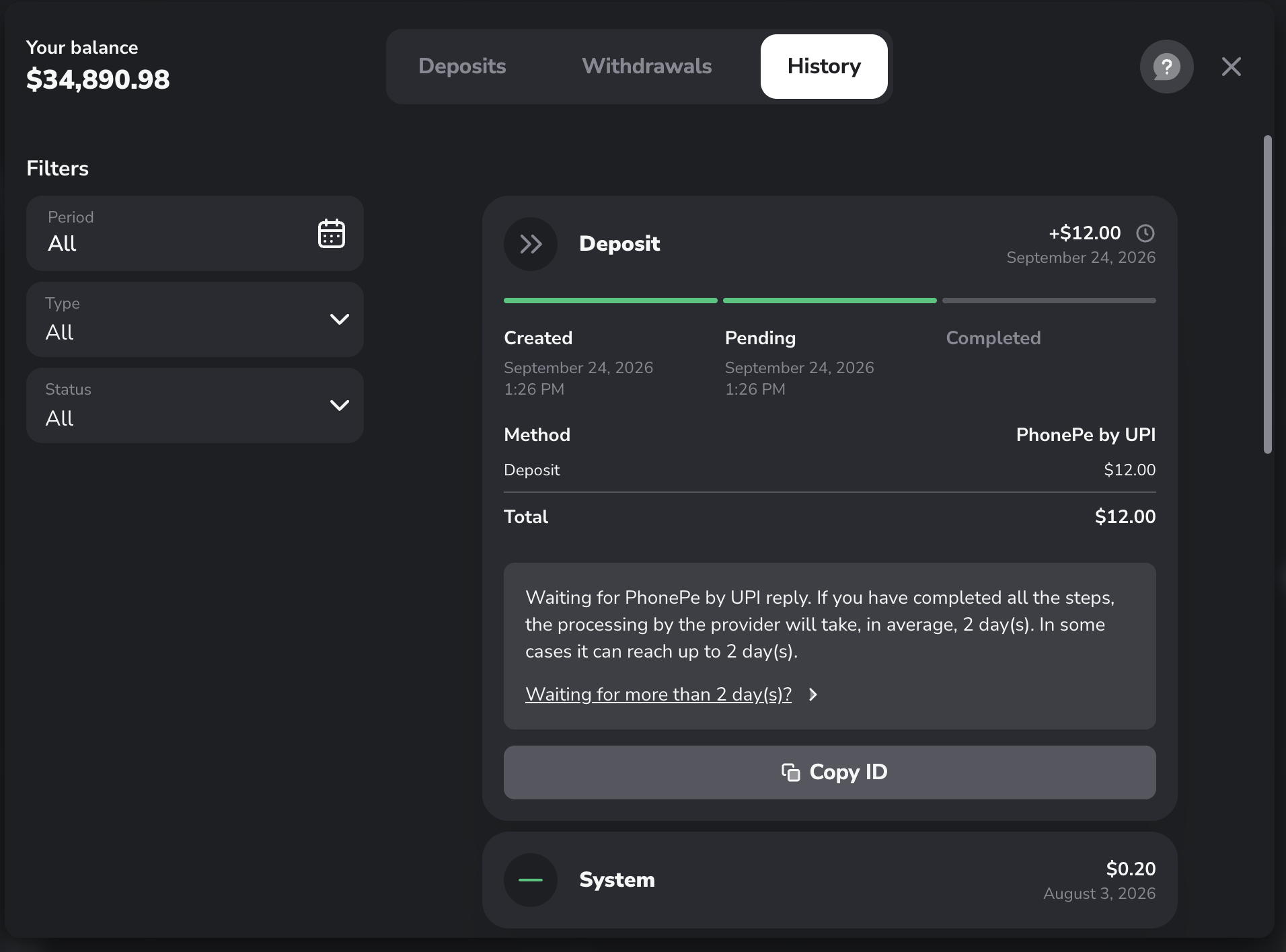Click the calendar icon in Period filter
This screenshot has width=1286, height=952.
click(332, 233)
